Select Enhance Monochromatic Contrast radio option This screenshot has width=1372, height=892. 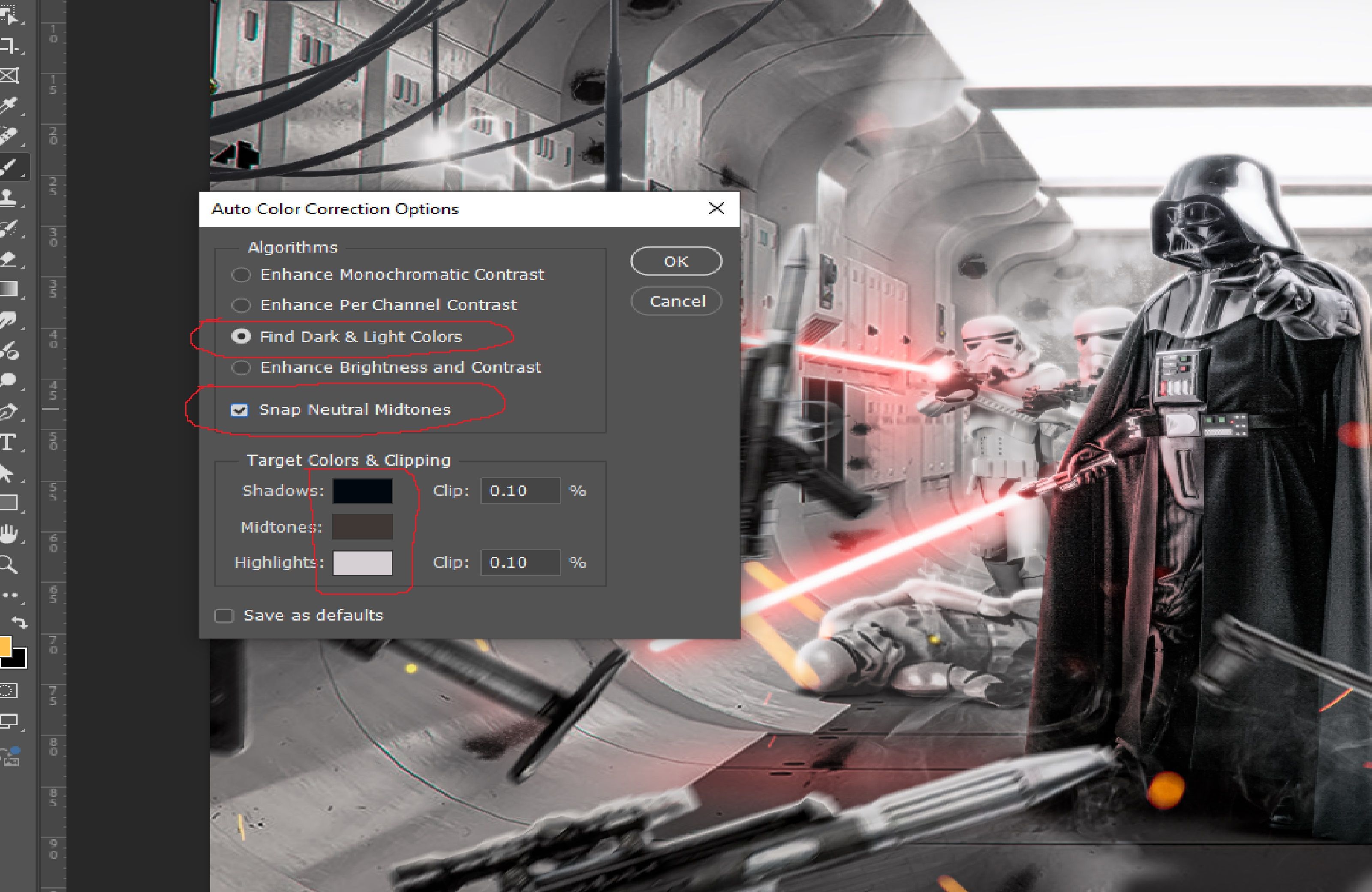tap(241, 275)
